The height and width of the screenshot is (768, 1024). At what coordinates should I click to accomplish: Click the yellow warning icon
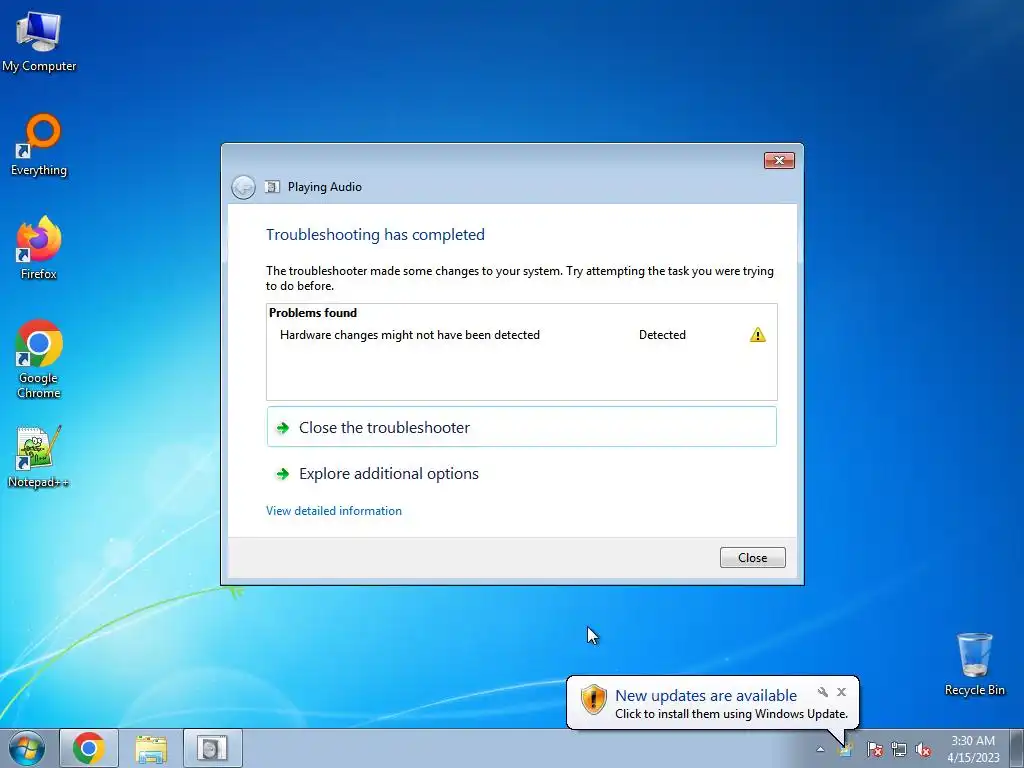pos(758,335)
